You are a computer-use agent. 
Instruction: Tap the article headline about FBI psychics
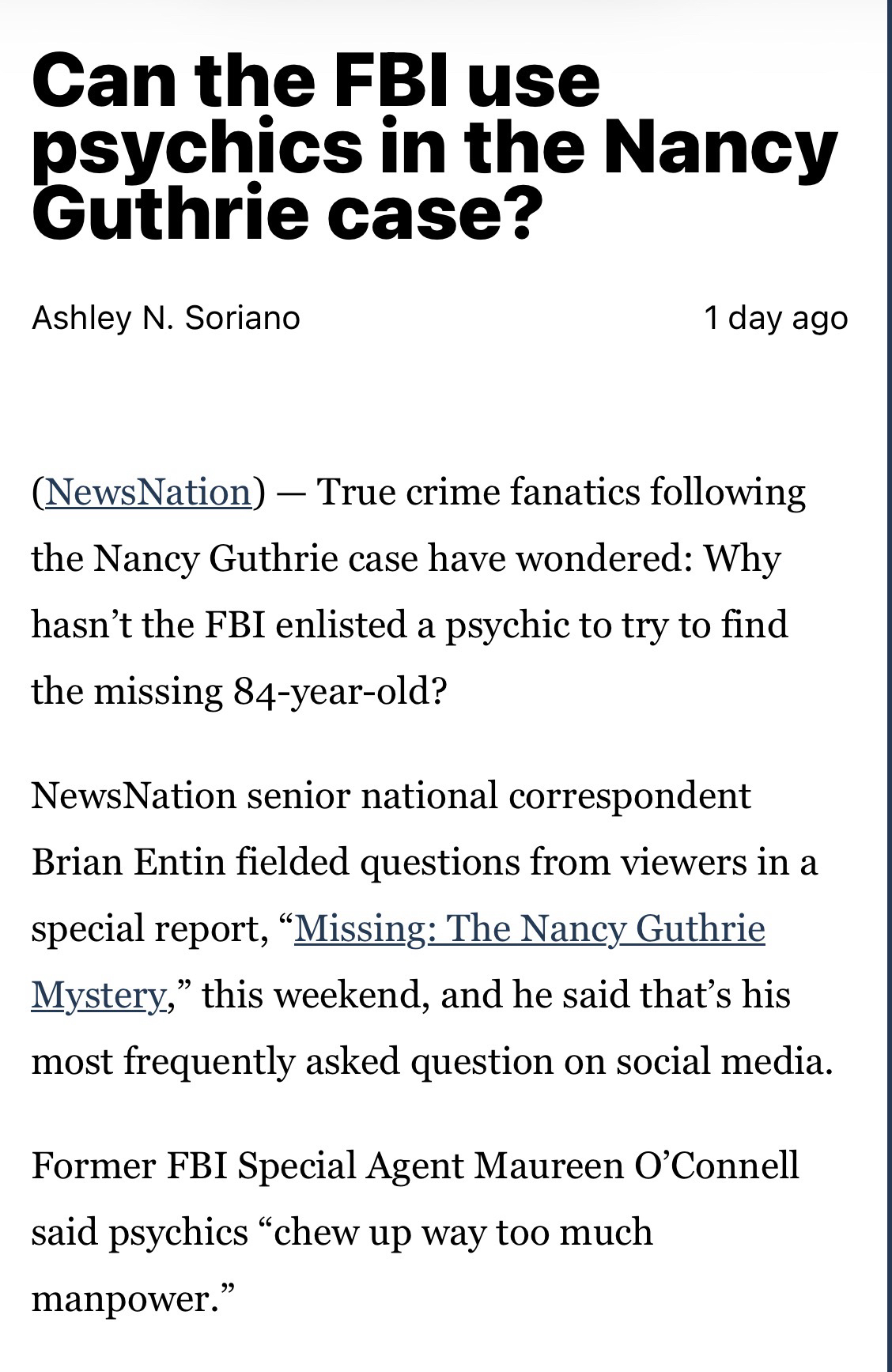point(433,148)
